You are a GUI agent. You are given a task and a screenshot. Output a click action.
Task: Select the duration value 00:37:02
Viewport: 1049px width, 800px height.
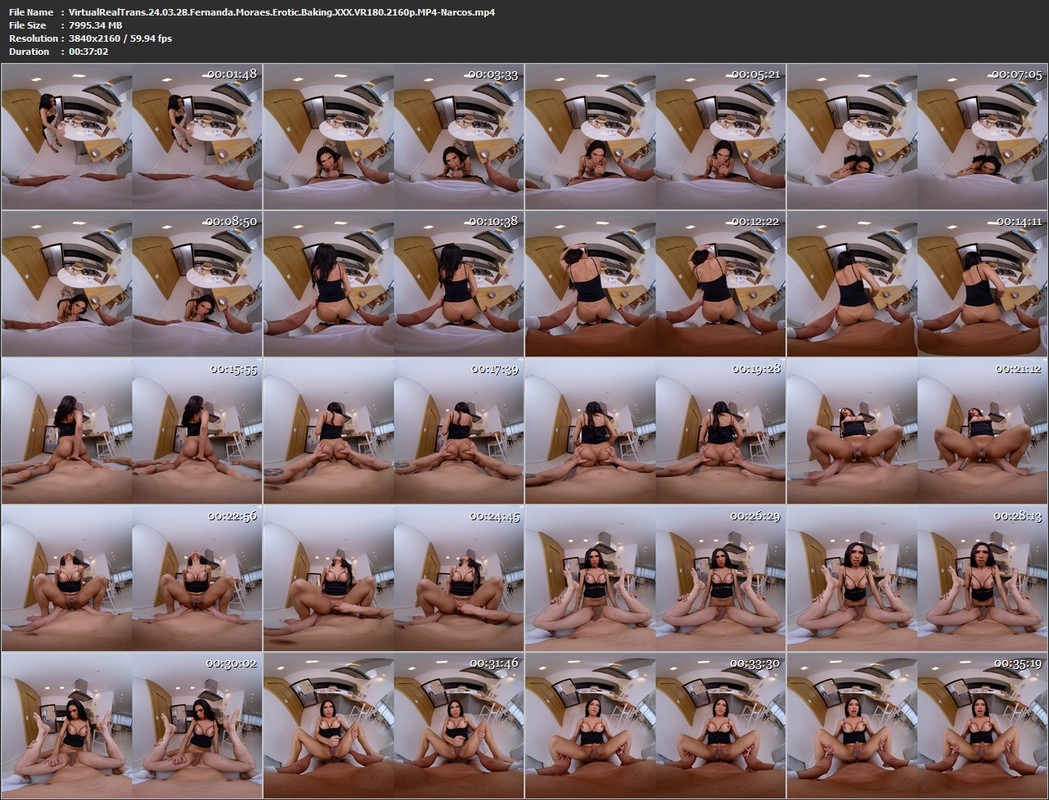pyautogui.click(x=88, y=52)
